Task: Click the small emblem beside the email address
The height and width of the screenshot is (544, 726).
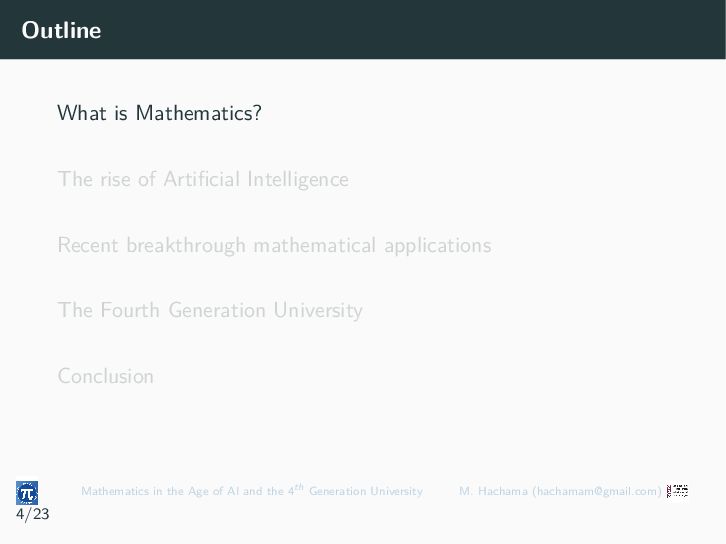Action: [677, 491]
